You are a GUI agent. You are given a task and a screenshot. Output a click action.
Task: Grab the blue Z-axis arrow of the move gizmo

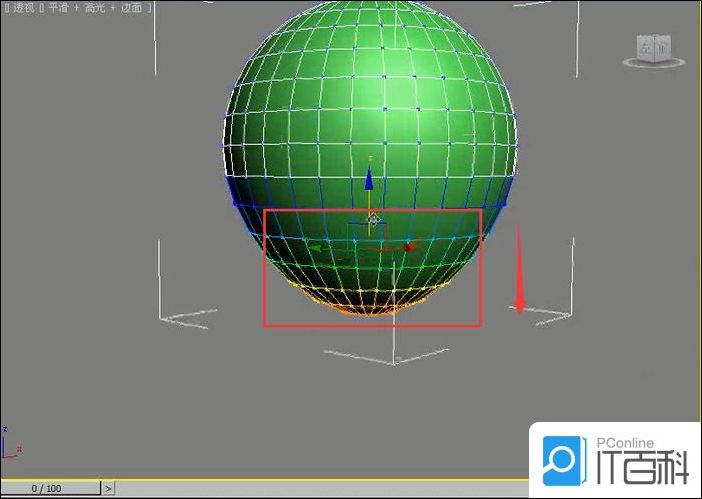tap(368, 178)
